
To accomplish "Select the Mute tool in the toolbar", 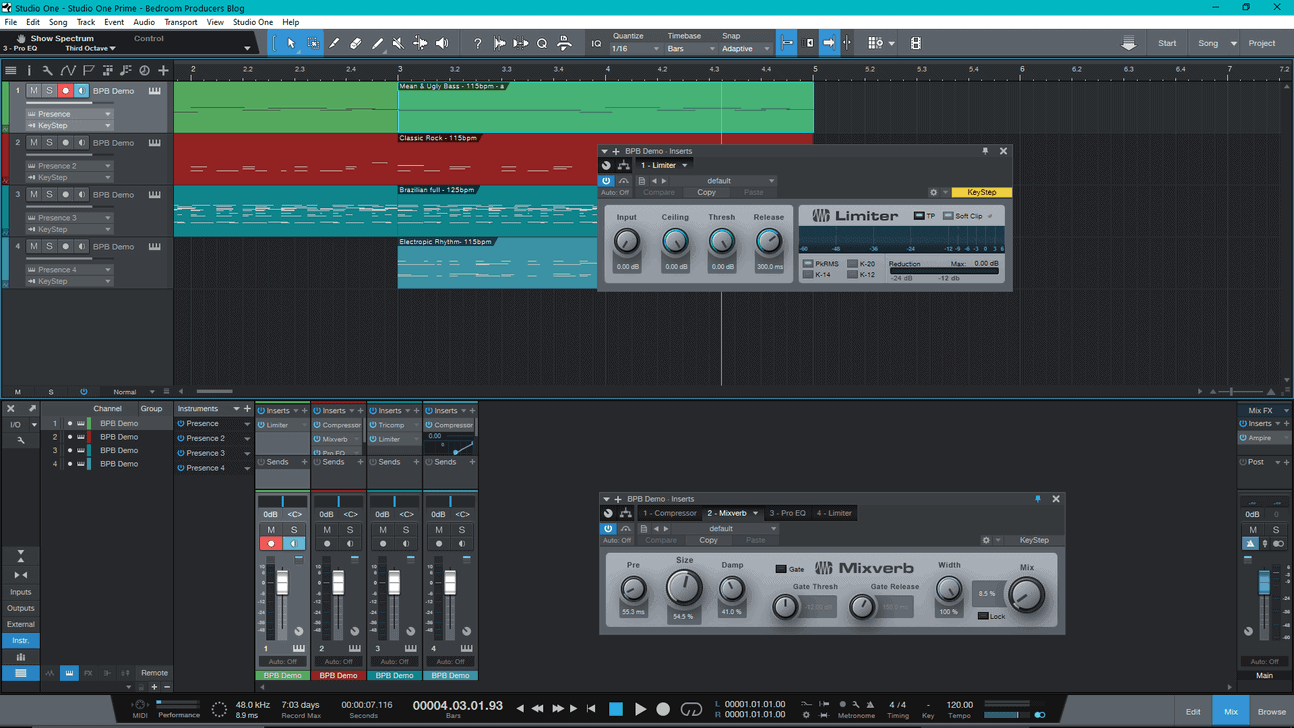I will [x=398, y=43].
